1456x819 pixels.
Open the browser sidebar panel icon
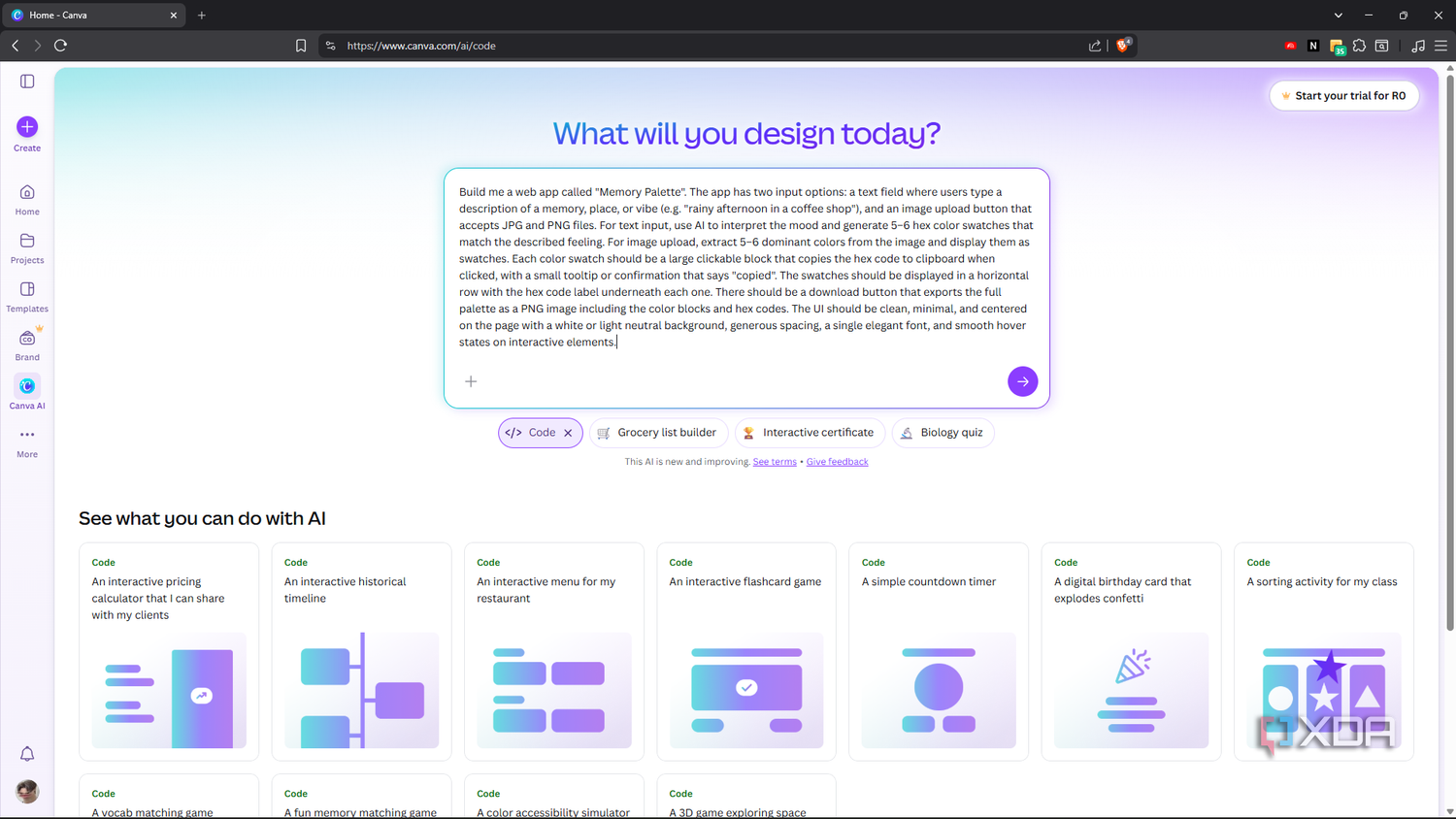[1381, 46]
